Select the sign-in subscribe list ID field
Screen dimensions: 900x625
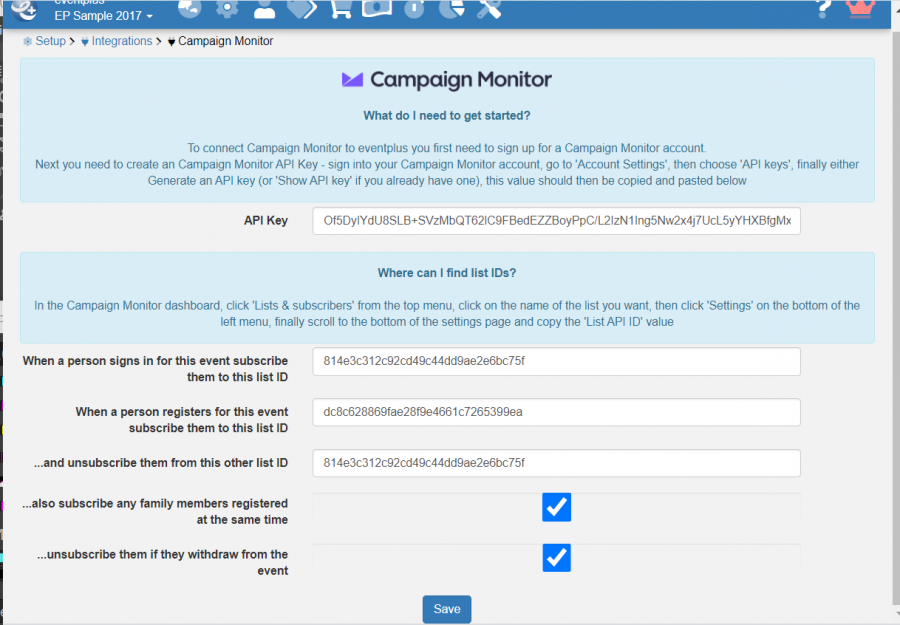[556, 361]
